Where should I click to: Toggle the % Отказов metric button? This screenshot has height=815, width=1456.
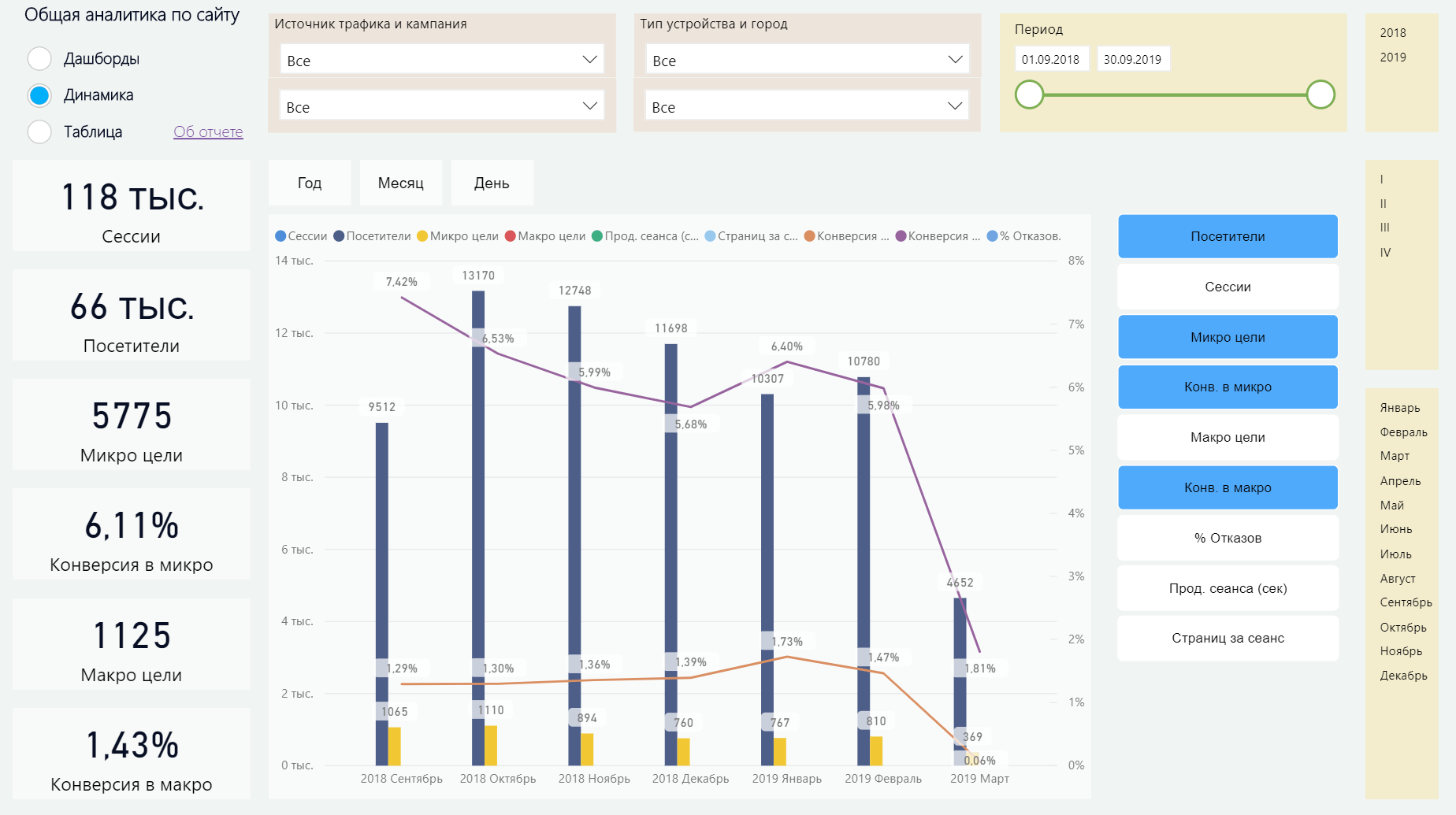(x=1227, y=538)
